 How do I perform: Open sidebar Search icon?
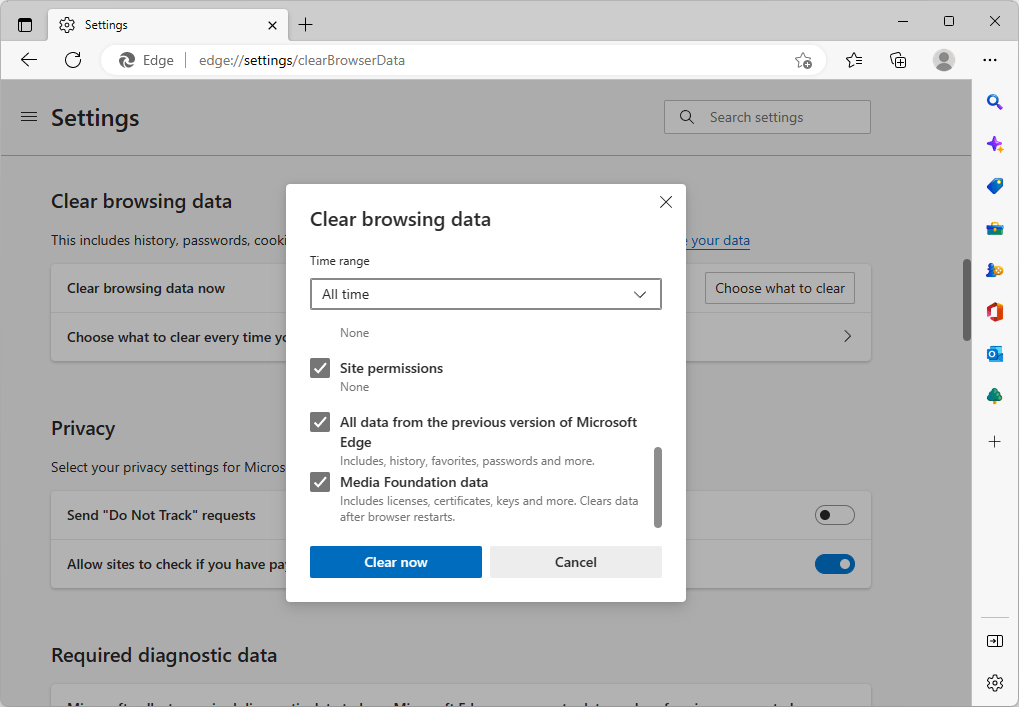(994, 102)
